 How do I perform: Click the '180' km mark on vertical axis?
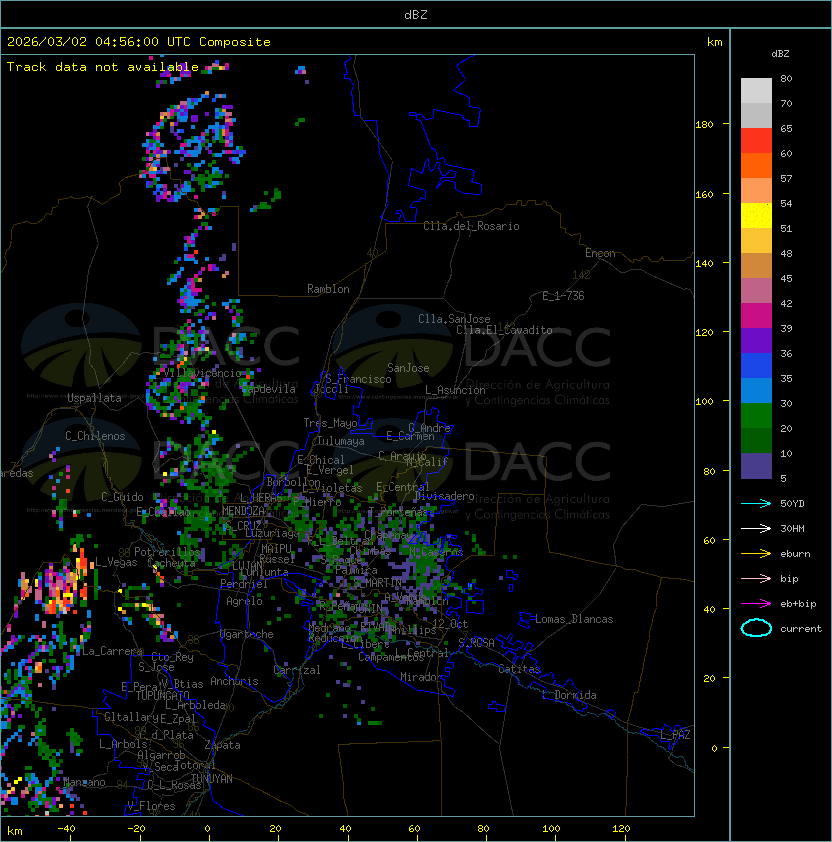pos(704,124)
